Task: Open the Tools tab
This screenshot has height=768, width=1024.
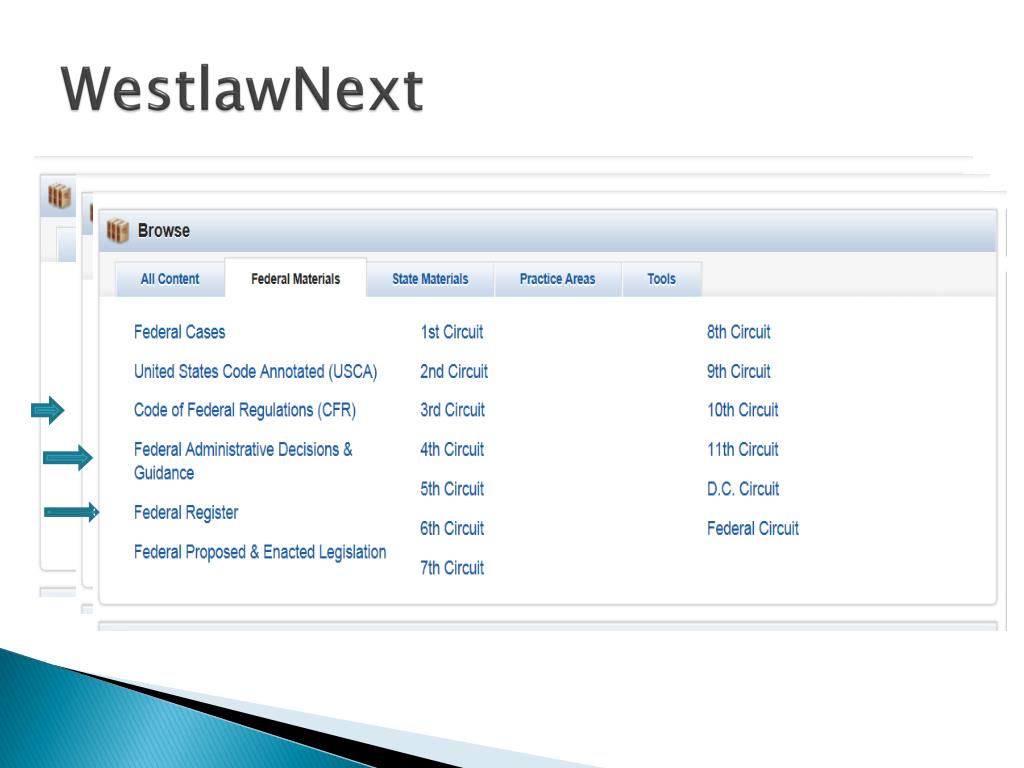Action: point(662,279)
